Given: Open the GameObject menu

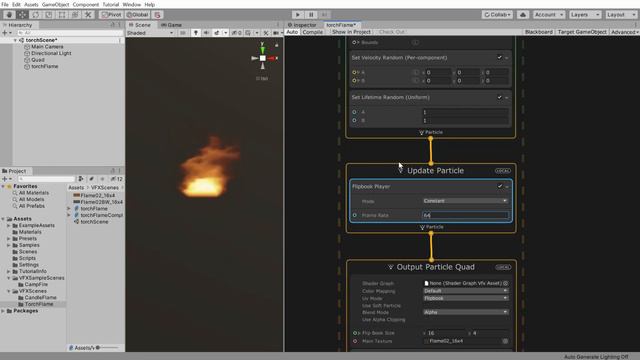Looking at the screenshot, I should click(x=56, y=4).
